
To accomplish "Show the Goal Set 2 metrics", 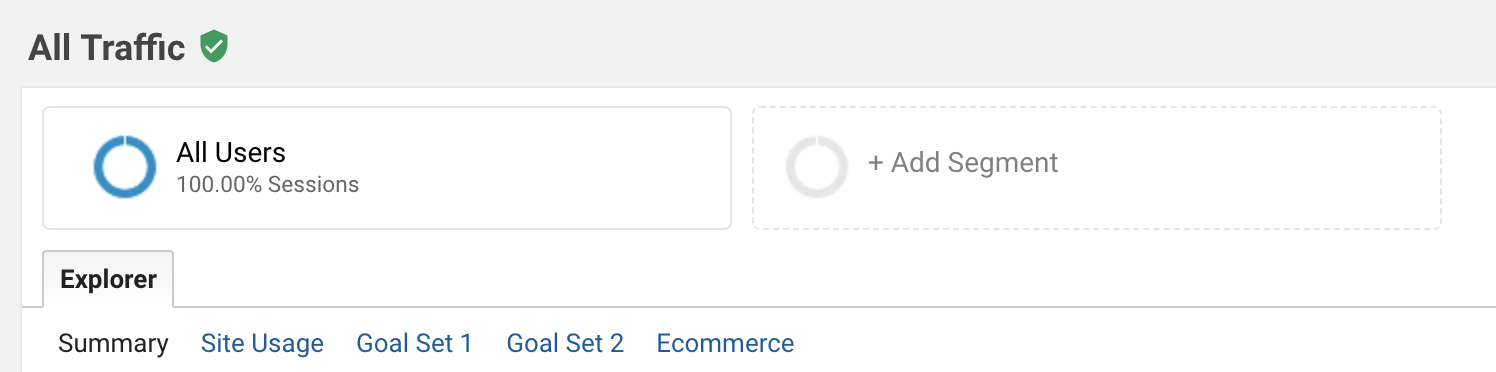I will tap(565, 344).
